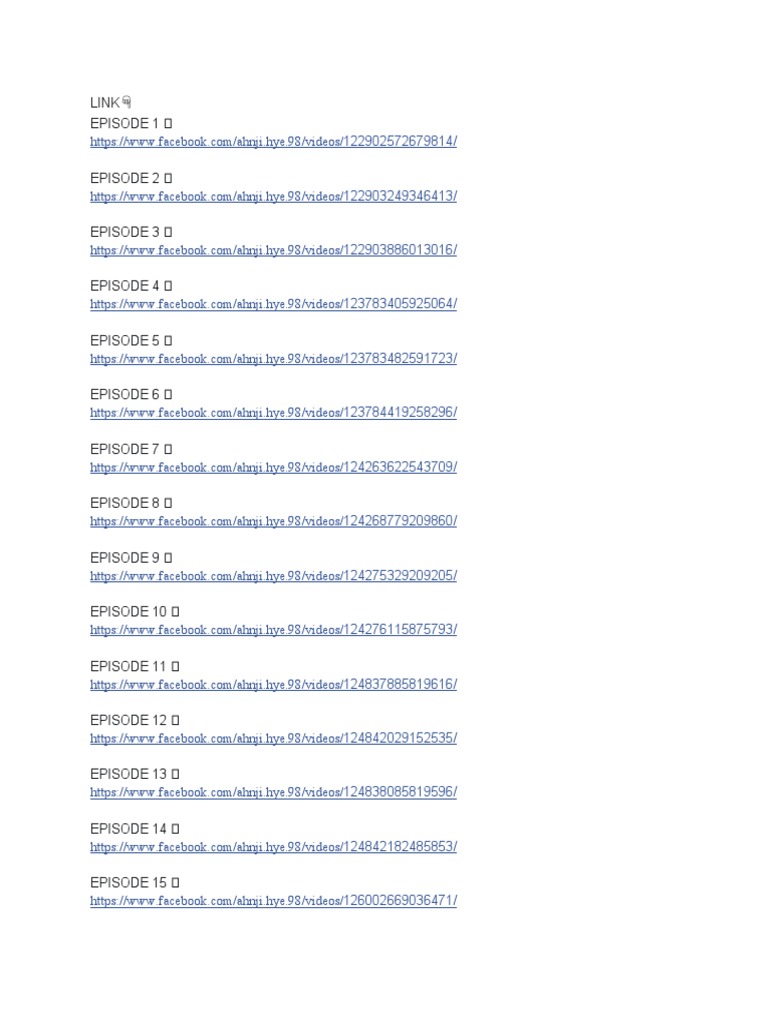768x1024 pixels.
Task: Open the Episode 12 Facebook video link
Action: [274, 738]
